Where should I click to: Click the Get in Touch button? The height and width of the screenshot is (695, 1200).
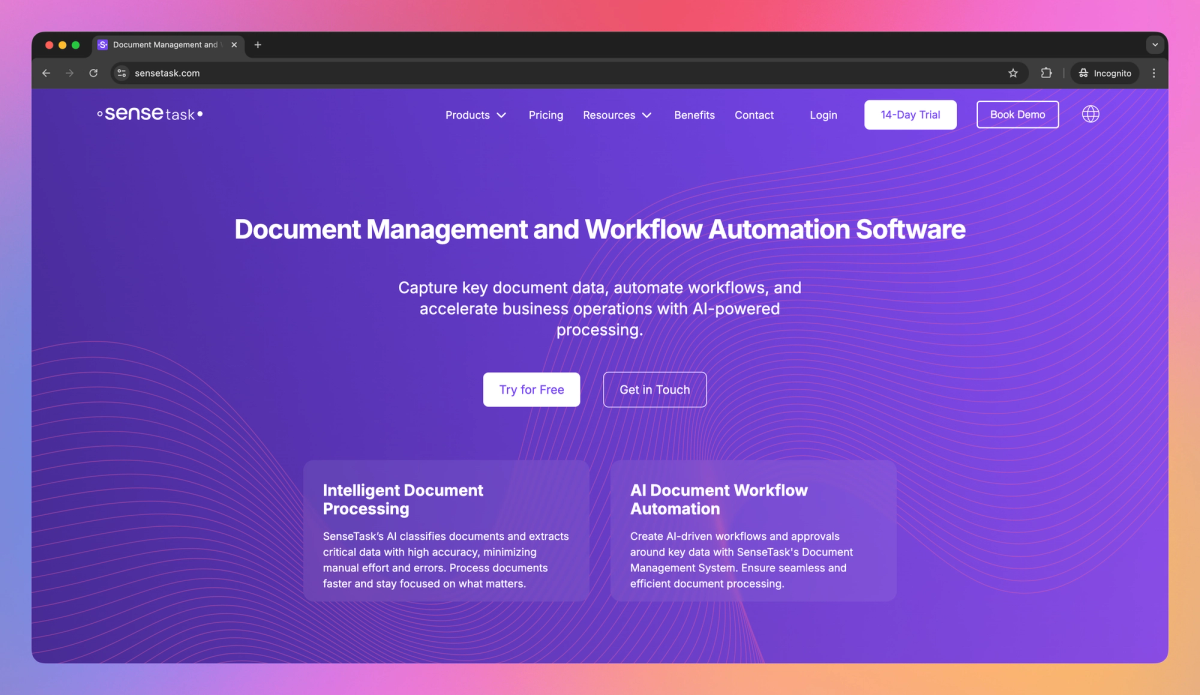click(655, 390)
